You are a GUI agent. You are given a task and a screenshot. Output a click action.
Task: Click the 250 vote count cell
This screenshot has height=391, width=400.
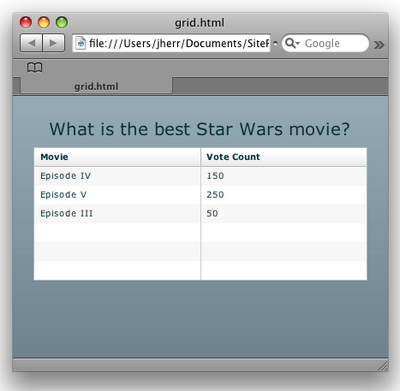(284, 195)
